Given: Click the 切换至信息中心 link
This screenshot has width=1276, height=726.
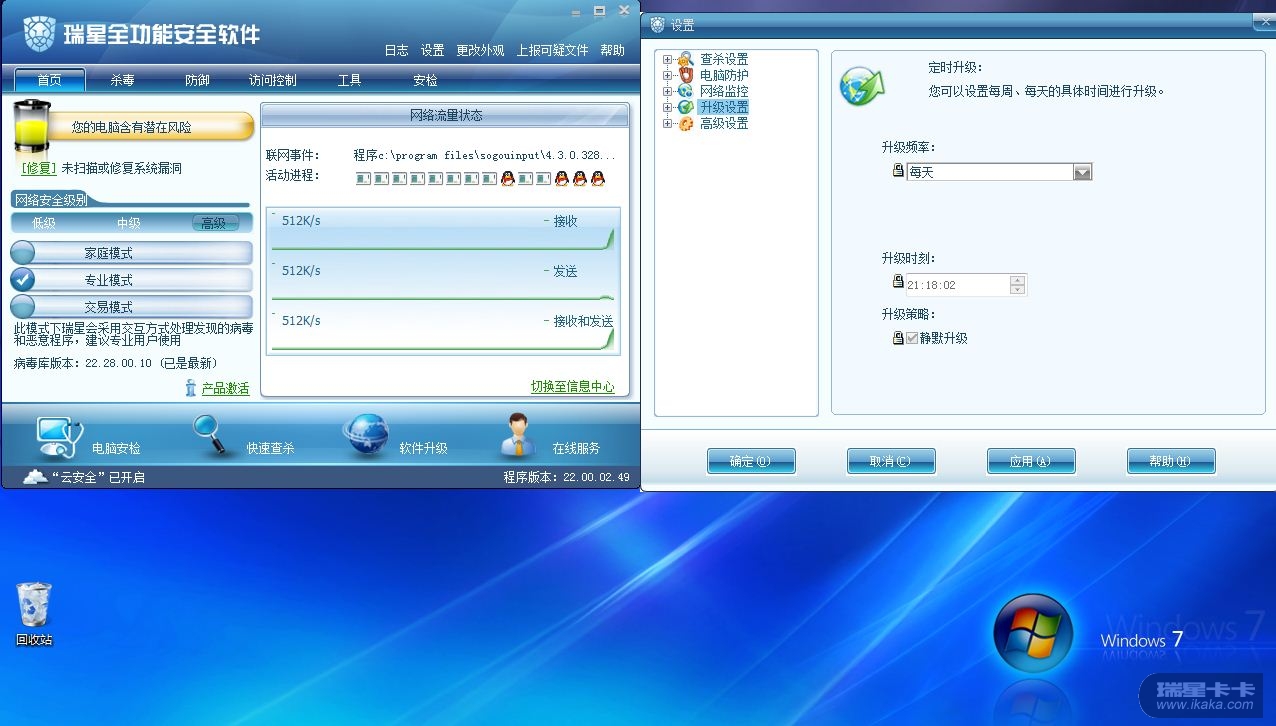Looking at the screenshot, I should coord(572,386).
